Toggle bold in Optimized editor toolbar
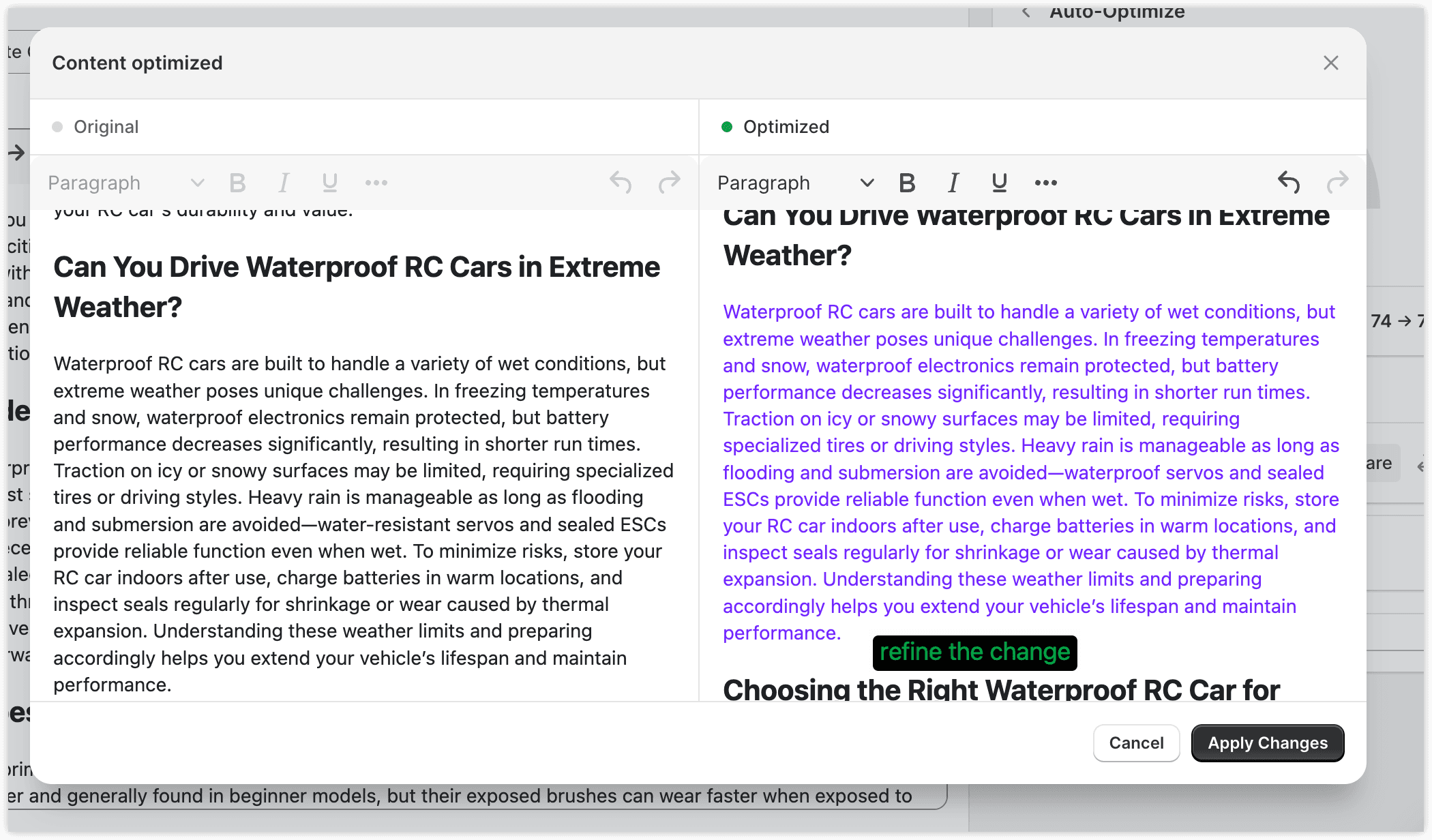Image resolution: width=1432 pixels, height=840 pixels. (907, 183)
